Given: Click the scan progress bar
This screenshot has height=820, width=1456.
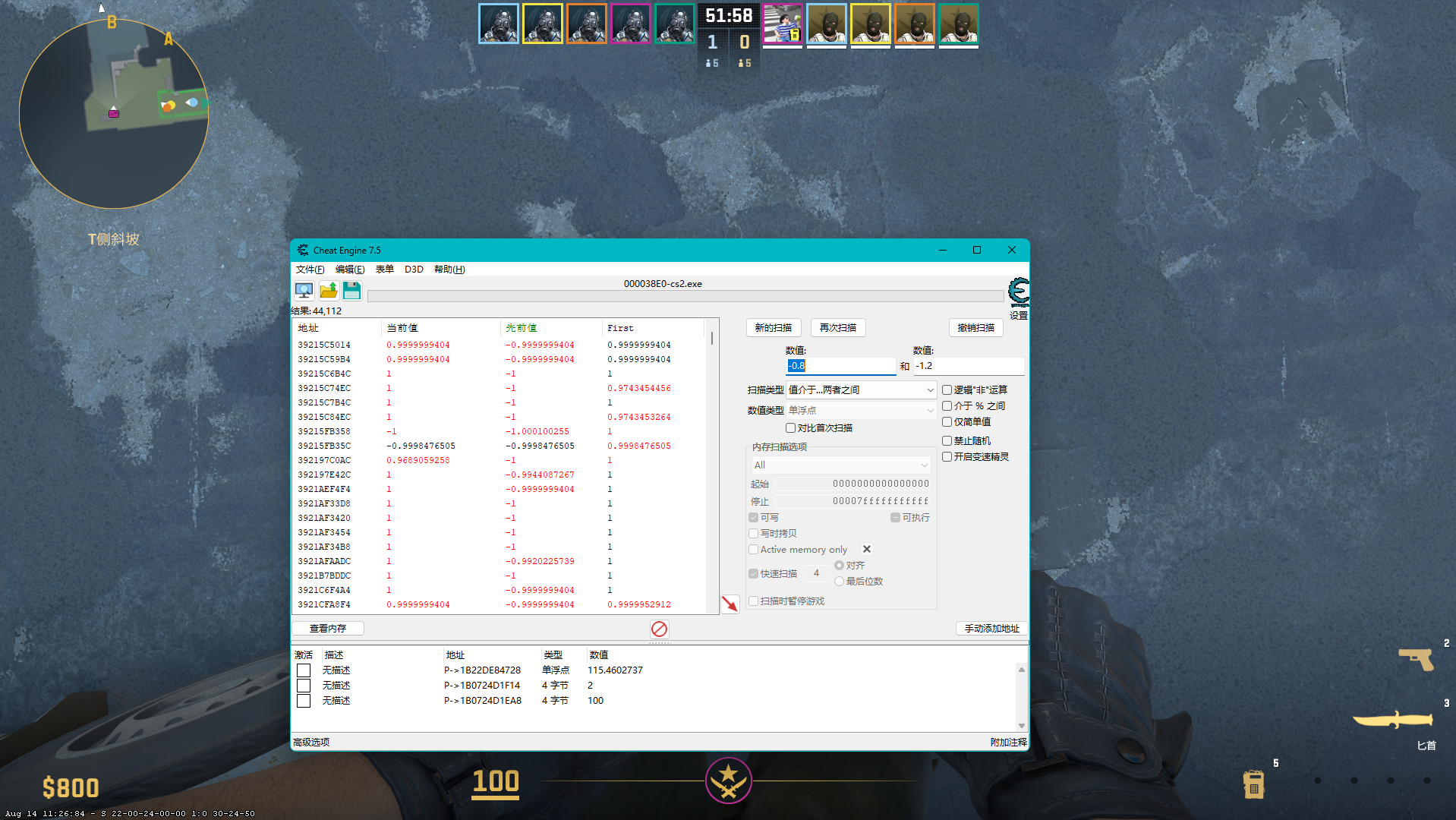Looking at the screenshot, I should 685,296.
